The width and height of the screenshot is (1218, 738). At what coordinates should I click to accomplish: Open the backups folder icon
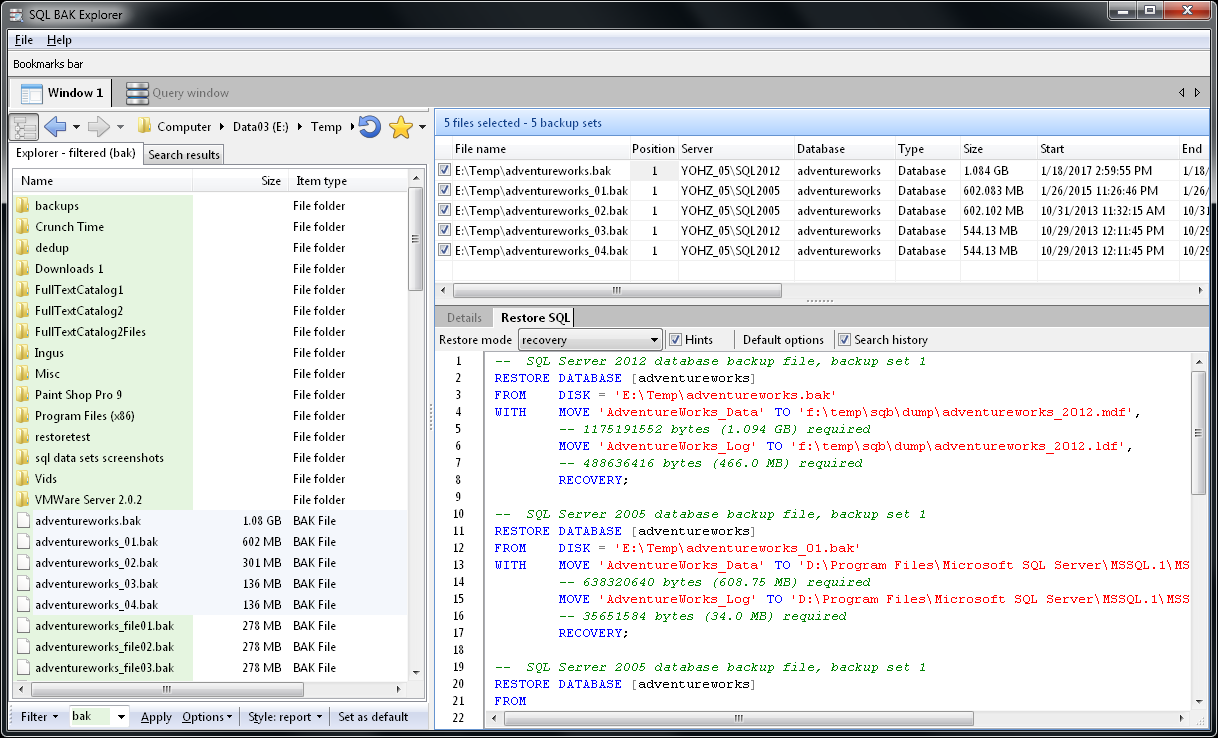[23, 206]
